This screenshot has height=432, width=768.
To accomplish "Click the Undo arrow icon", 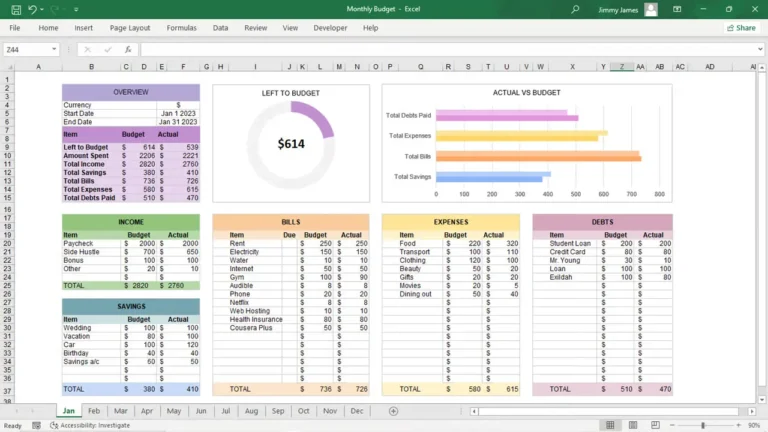I will point(32,9).
